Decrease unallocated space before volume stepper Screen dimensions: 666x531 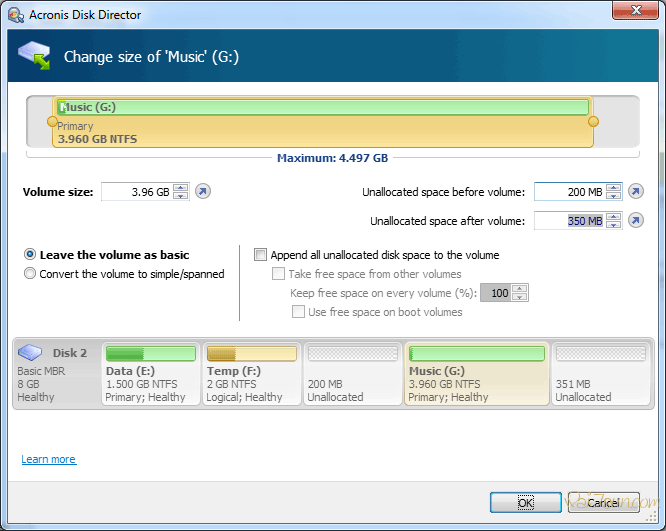[x=613, y=196]
